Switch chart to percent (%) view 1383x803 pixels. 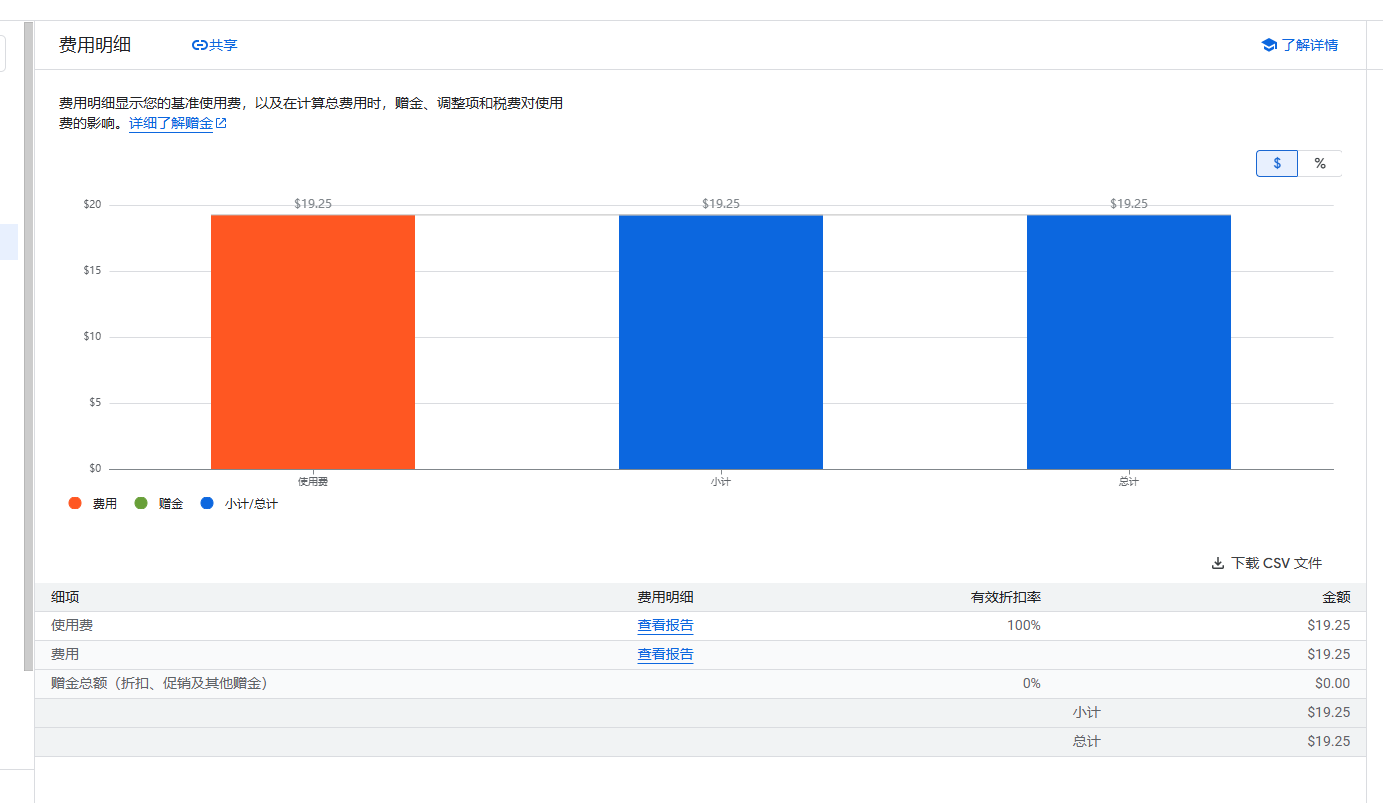(1320, 164)
